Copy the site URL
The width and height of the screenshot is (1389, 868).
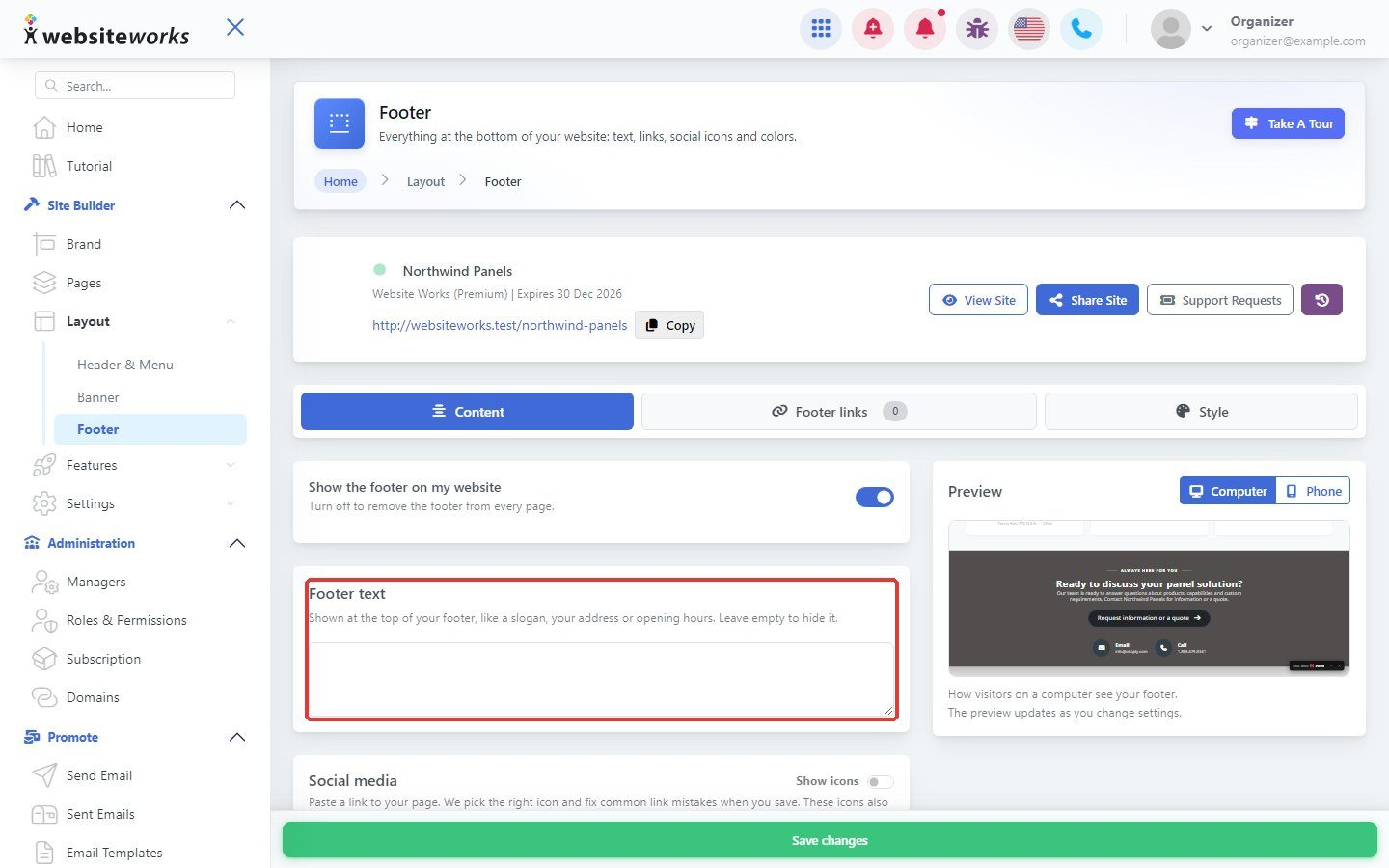(x=669, y=325)
